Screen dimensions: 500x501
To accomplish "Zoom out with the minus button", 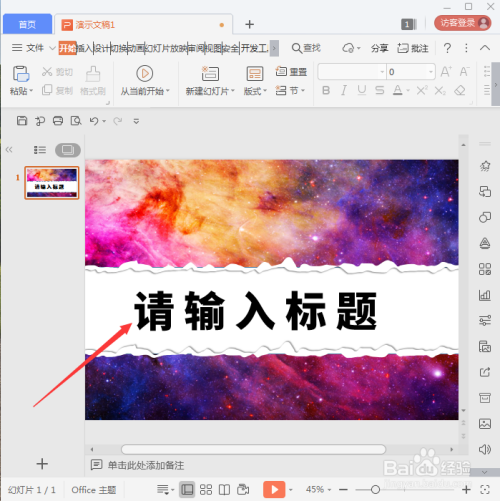I will click(x=343, y=489).
